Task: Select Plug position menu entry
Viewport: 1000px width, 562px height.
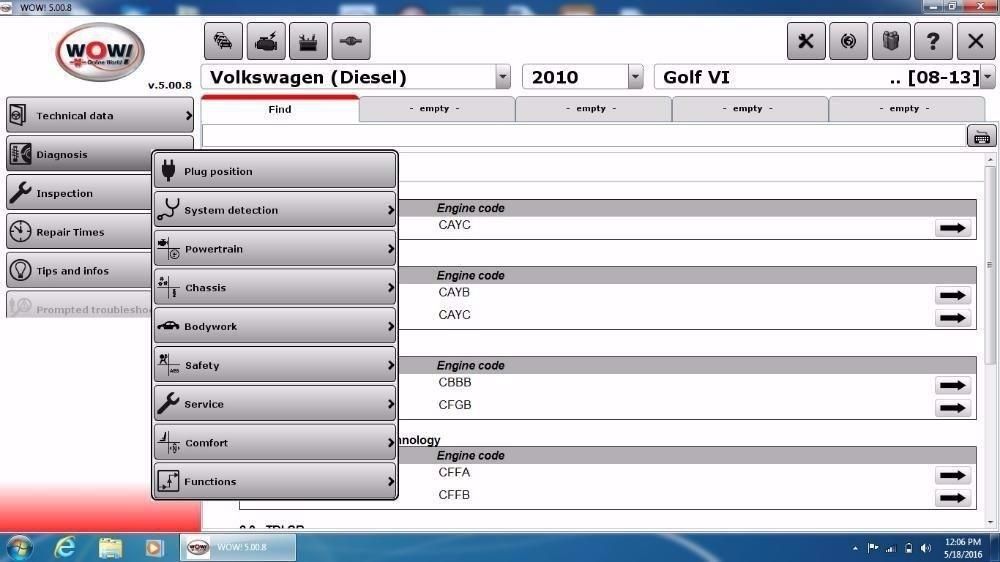Action: click(275, 171)
